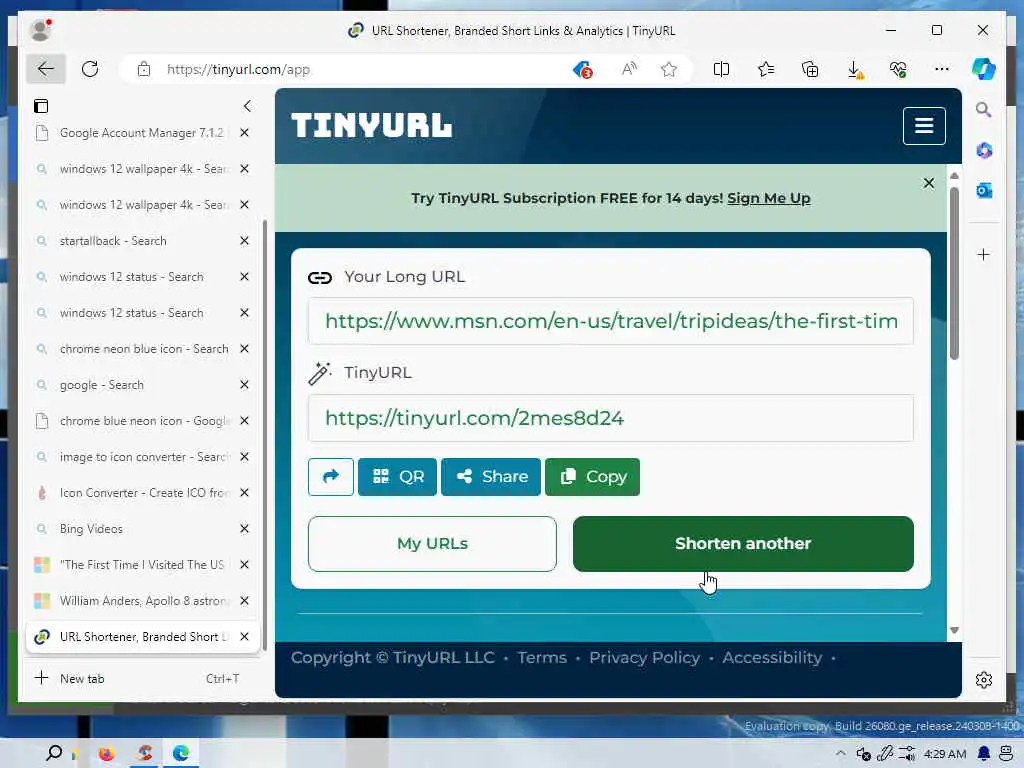This screenshot has width=1024, height=768.
Task: Open Firefox from the taskbar
Action: point(106,754)
